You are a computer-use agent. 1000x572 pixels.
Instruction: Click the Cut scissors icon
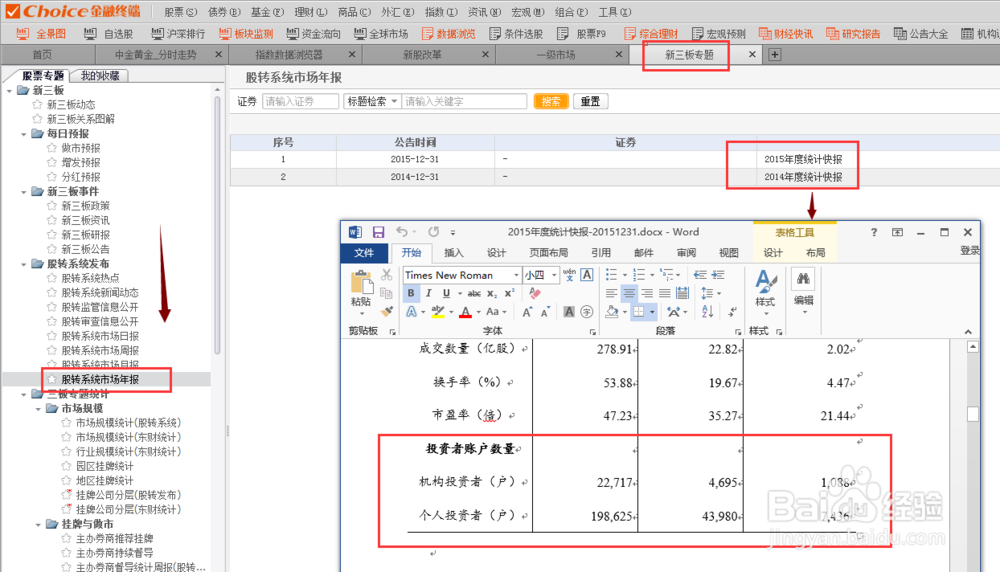click(386, 275)
